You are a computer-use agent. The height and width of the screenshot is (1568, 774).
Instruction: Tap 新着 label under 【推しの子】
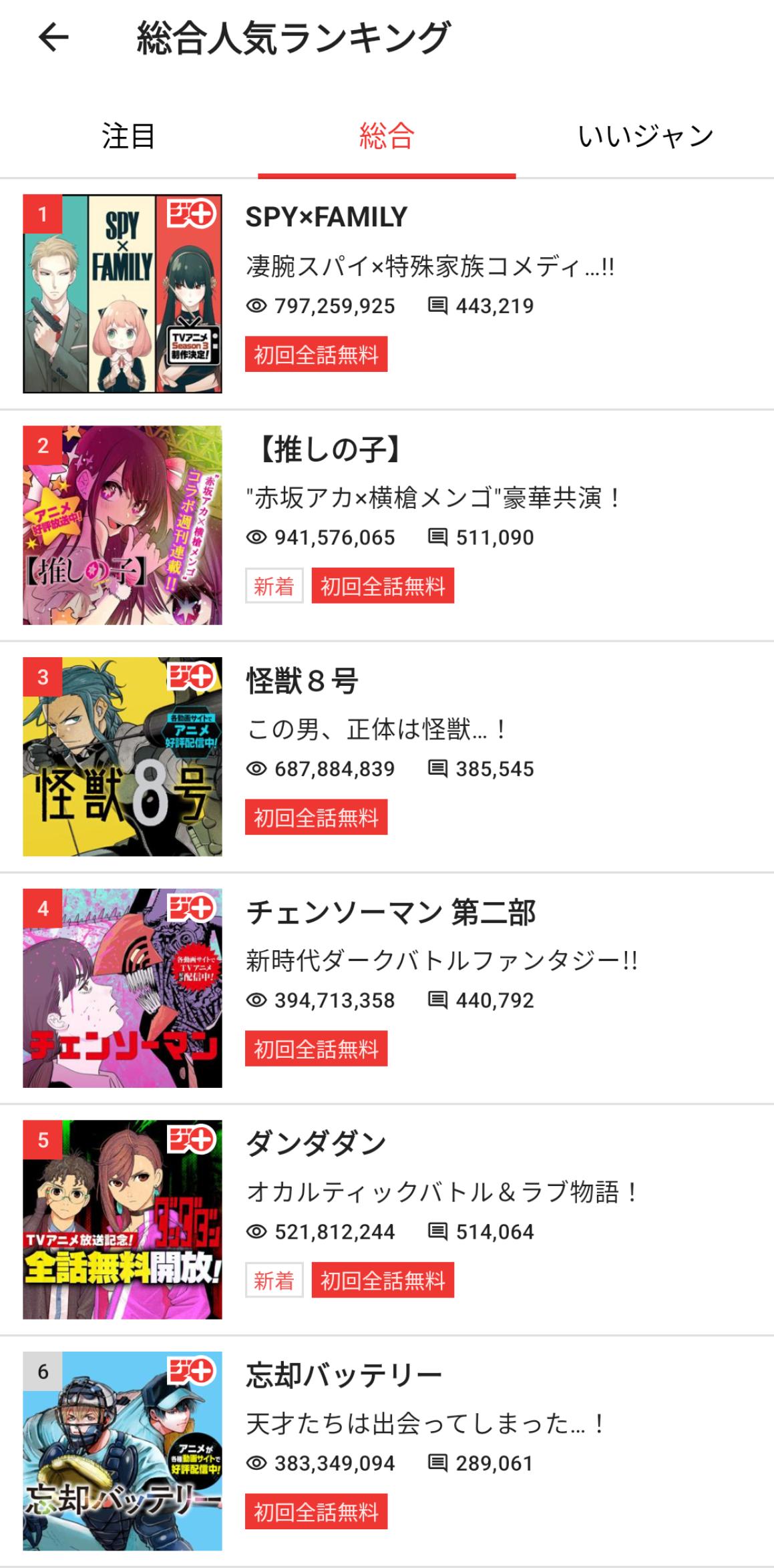274,586
